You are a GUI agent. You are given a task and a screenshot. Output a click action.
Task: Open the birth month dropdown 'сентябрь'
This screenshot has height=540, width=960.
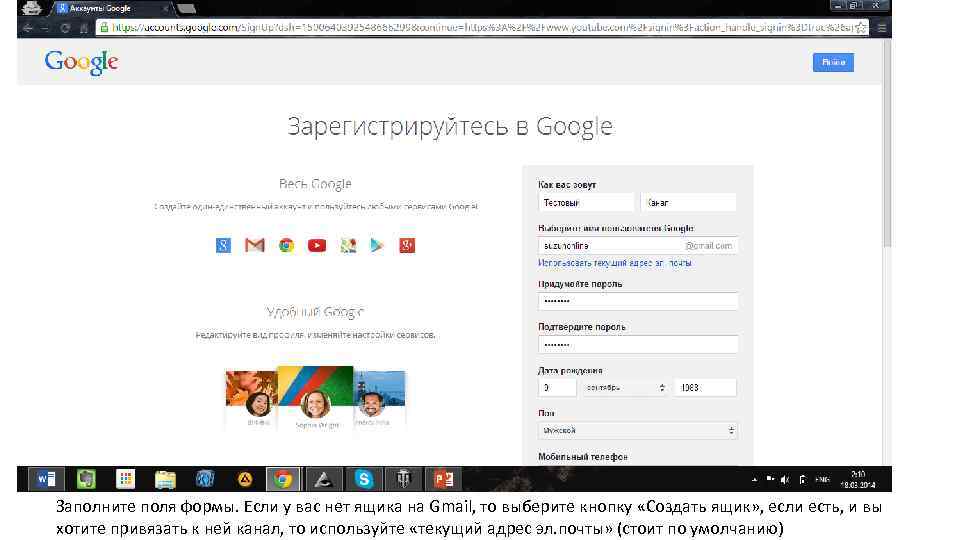pyautogui.click(x=624, y=388)
